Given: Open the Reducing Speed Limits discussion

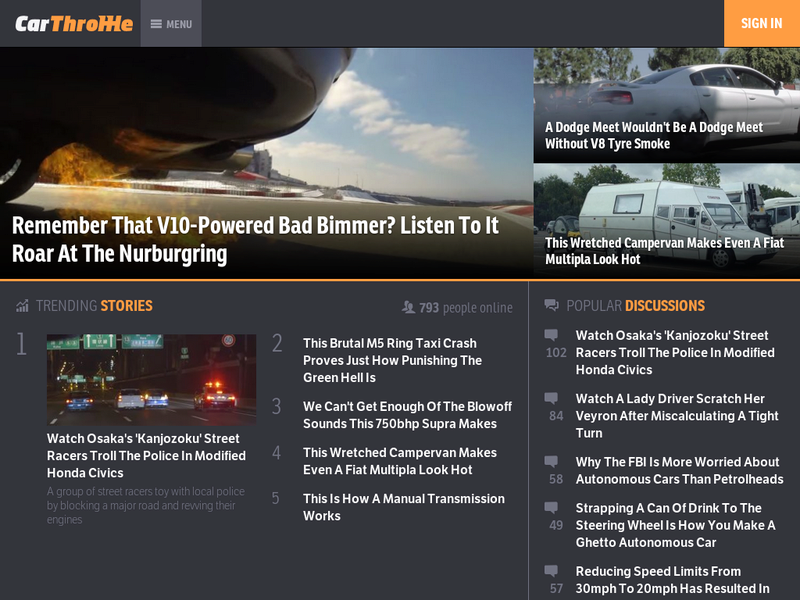Looking at the screenshot, I should [x=672, y=580].
